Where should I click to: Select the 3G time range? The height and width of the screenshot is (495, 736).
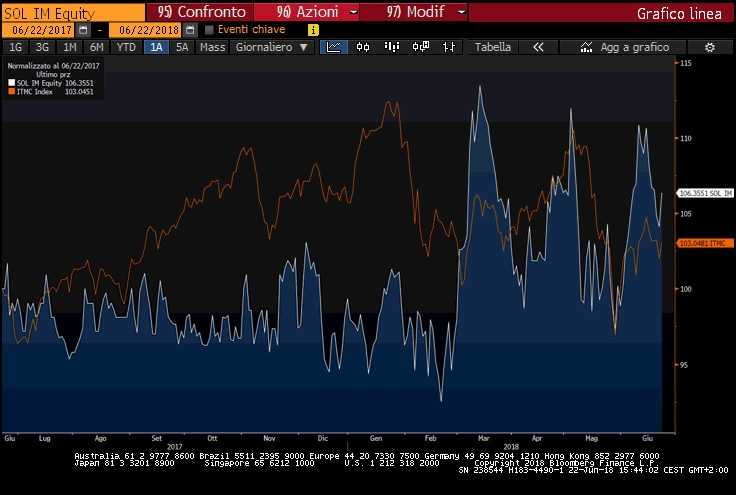[x=42, y=47]
